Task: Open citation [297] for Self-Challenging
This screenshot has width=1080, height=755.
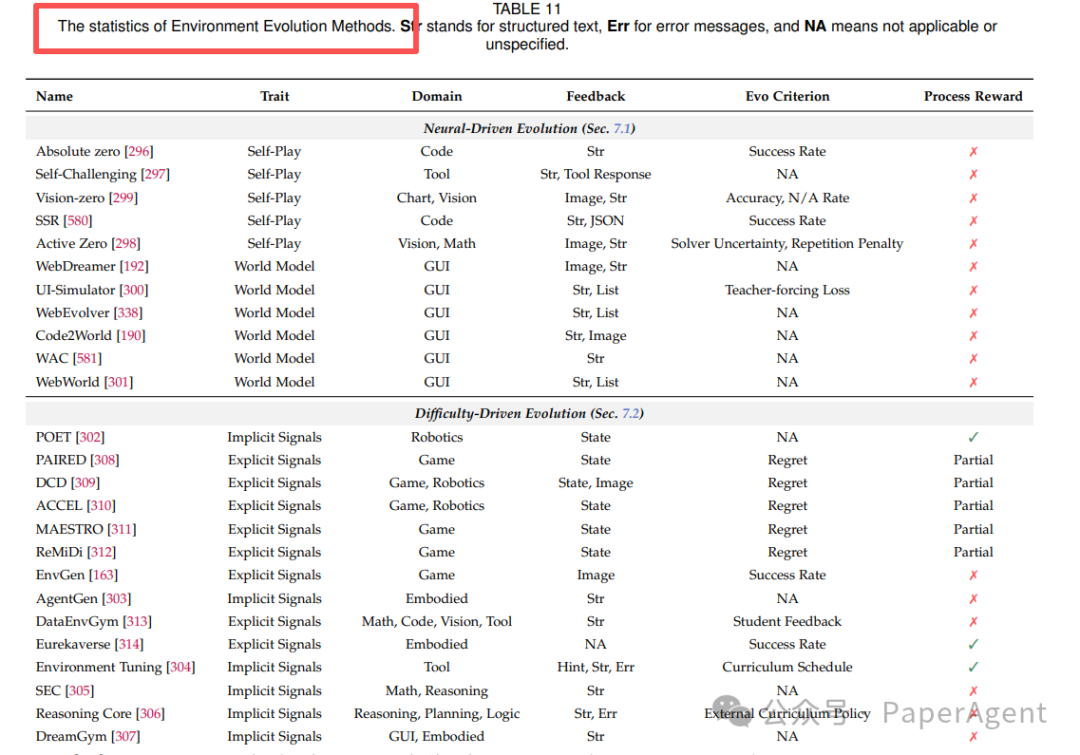Action: (x=155, y=174)
